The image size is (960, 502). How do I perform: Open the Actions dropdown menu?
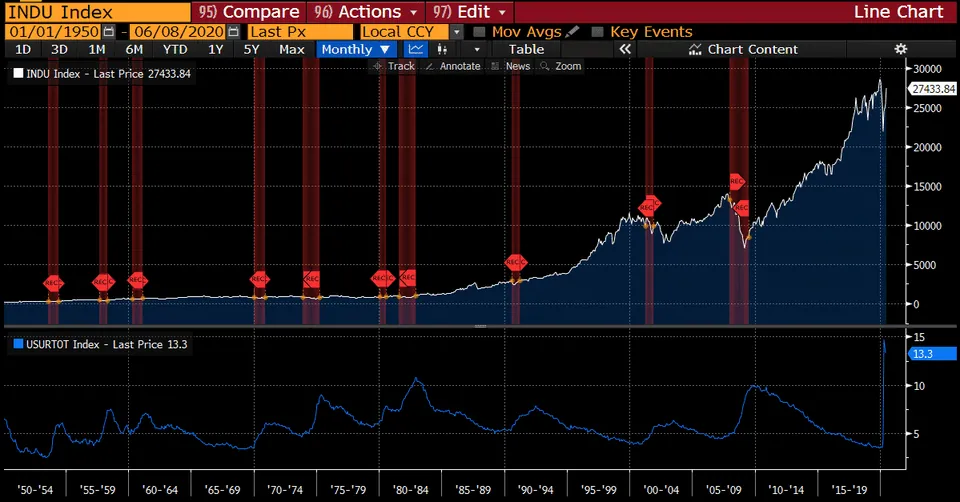tap(366, 12)
